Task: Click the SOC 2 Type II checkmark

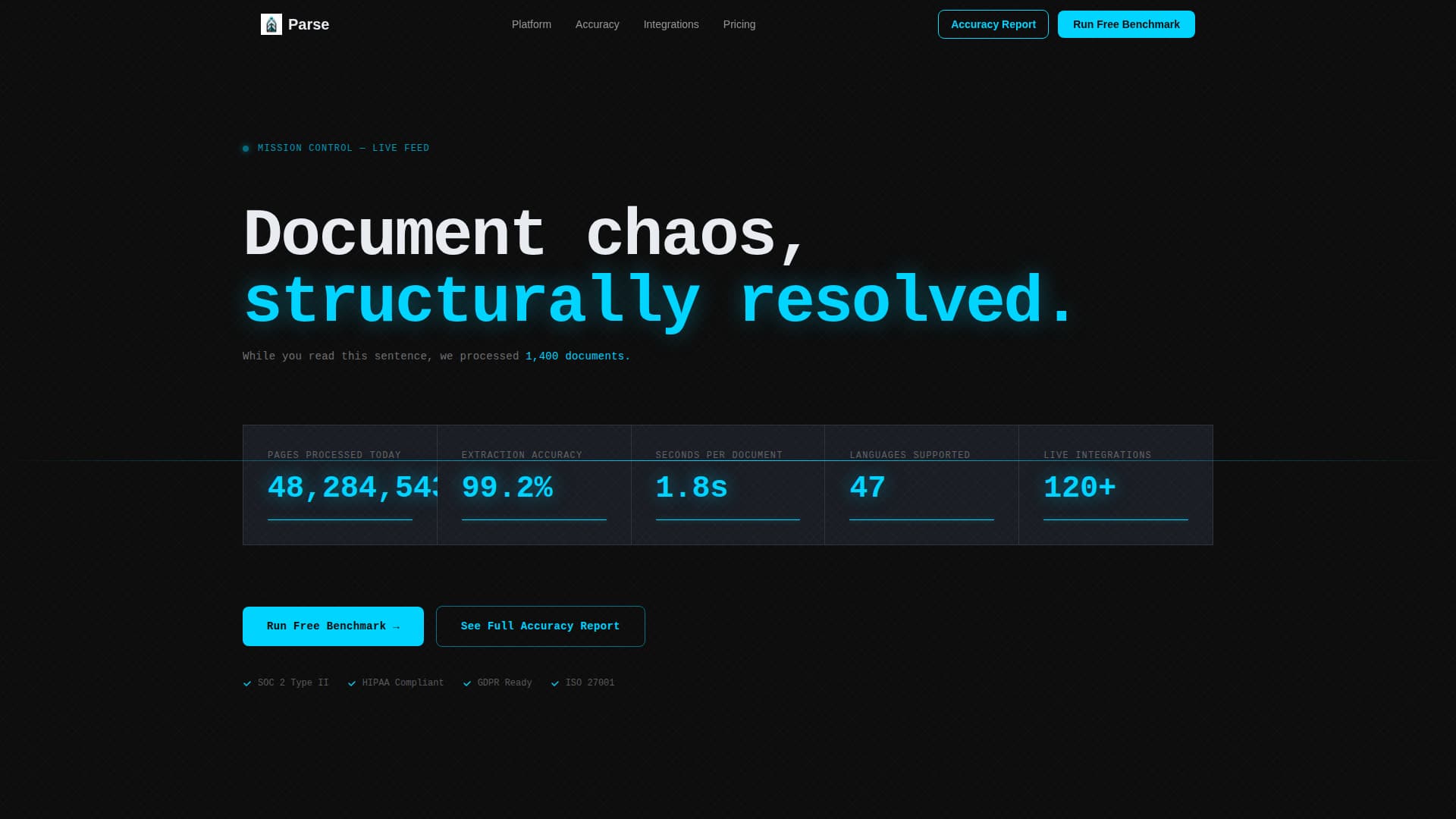Action: click(x=247, y=683)
